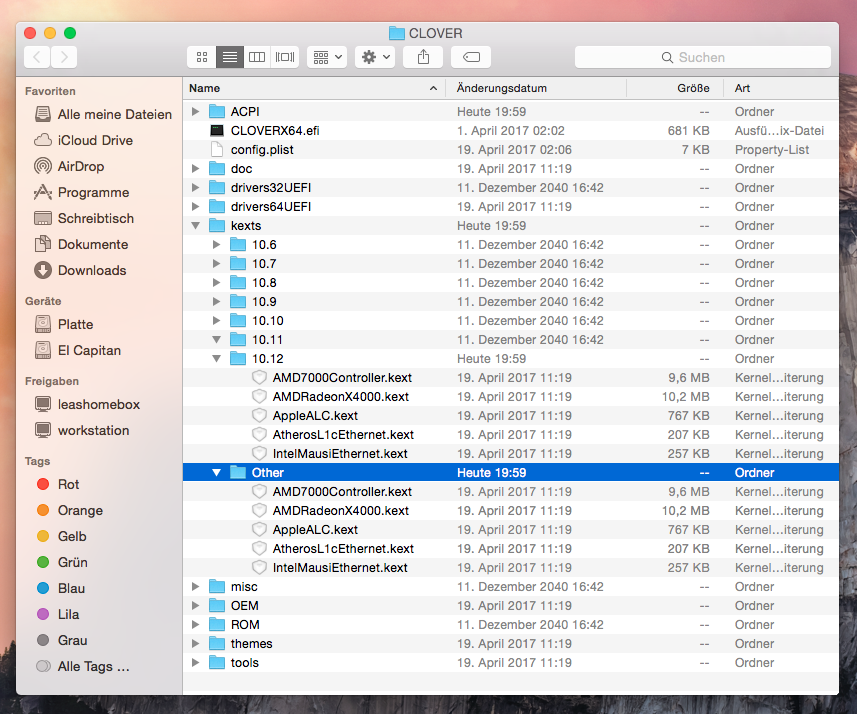Select the config.plist file
857x714 pixels.
click(x=261, y=150)
